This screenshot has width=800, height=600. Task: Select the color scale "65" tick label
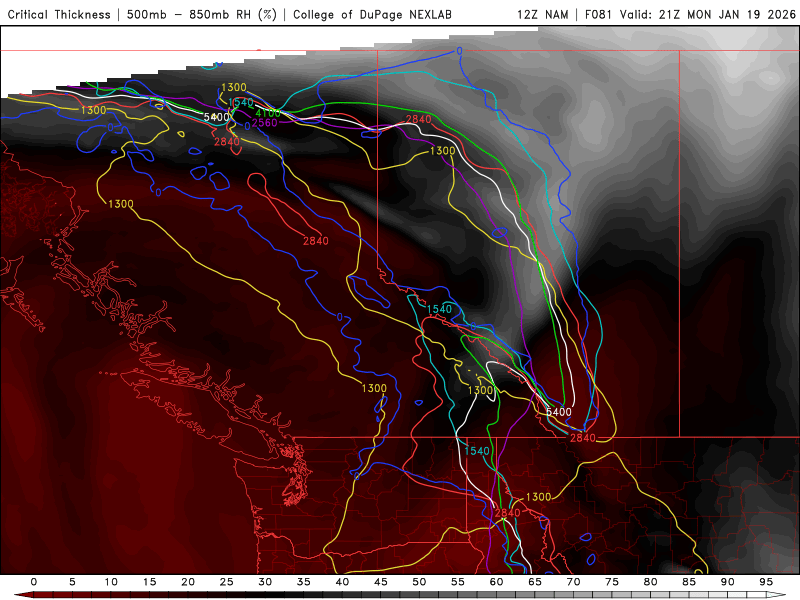pos(535,582)
